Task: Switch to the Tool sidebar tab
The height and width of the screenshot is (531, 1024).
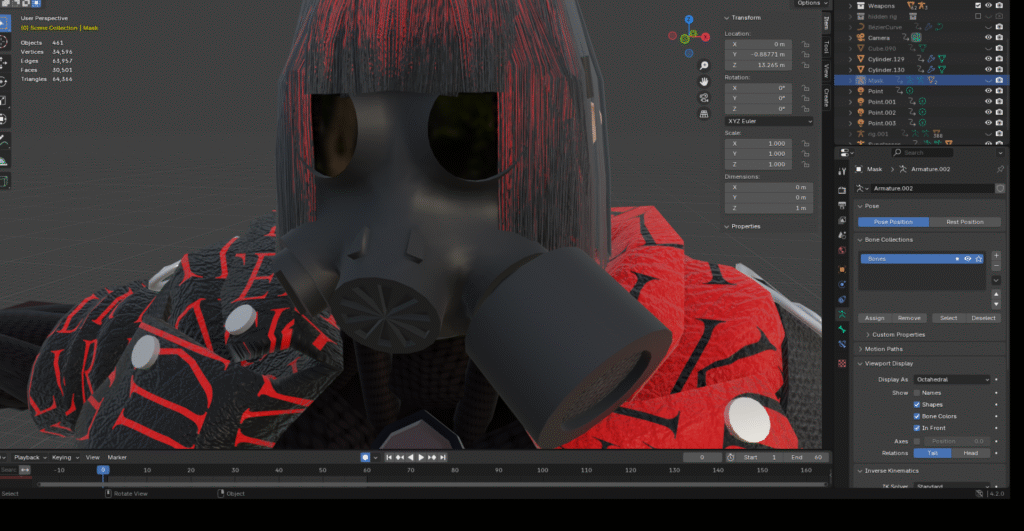Action: tap(826, 47)
